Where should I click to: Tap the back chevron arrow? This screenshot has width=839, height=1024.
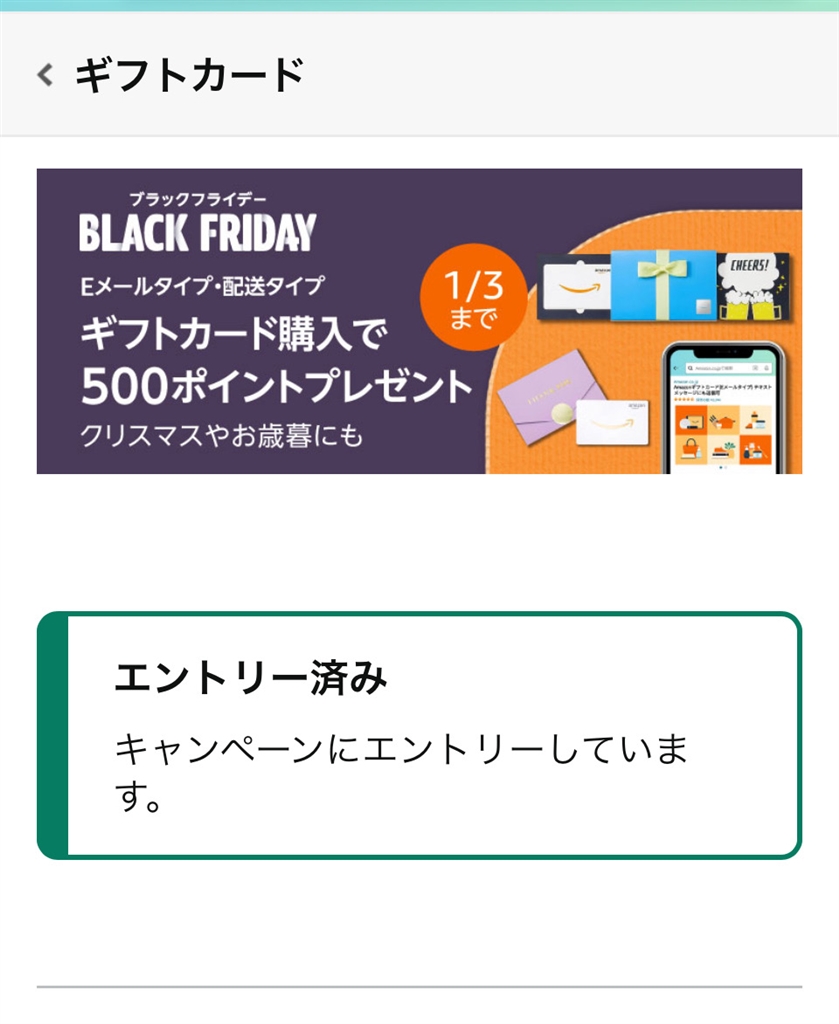click(x=45, y=75)
